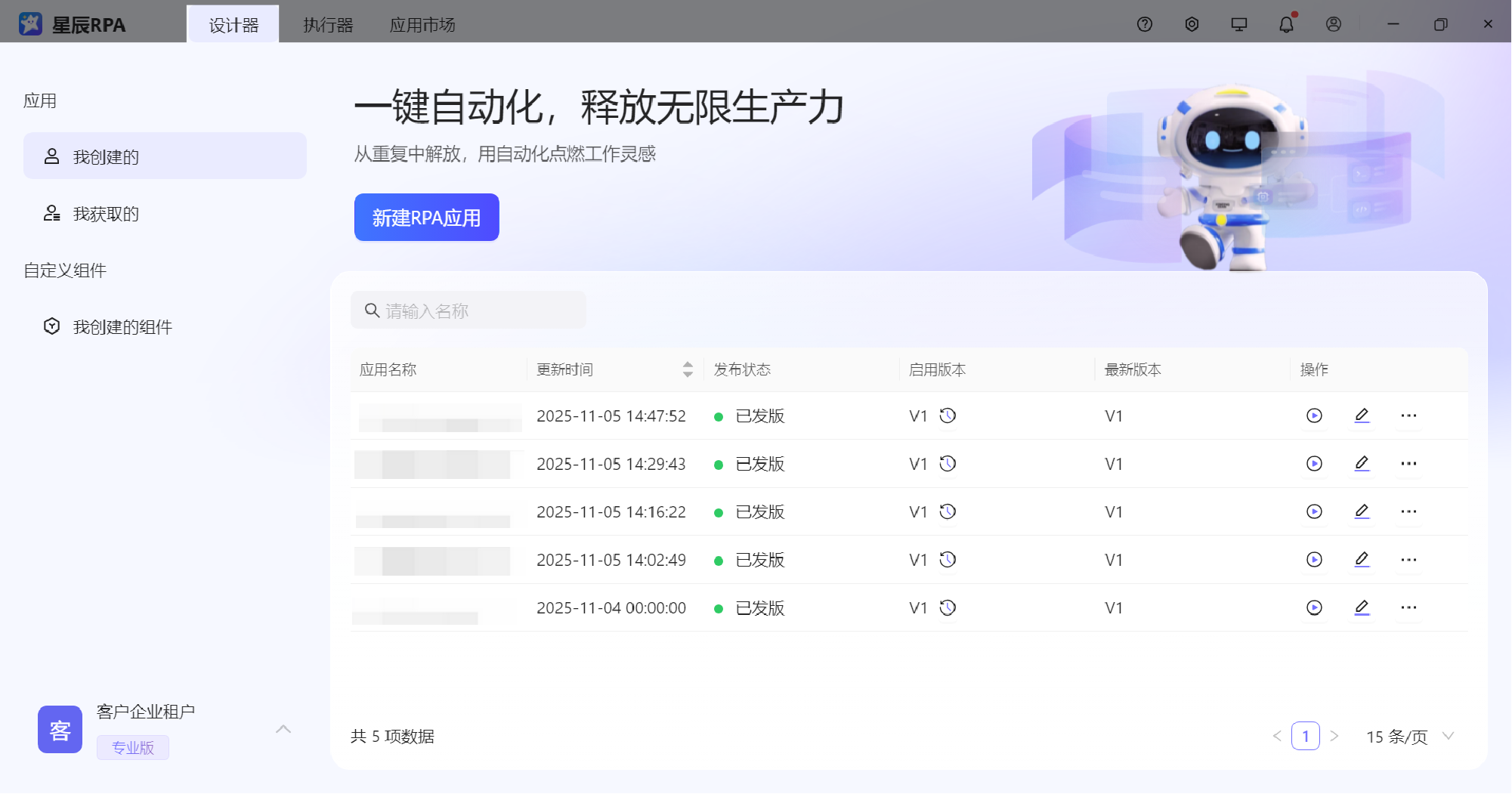Switch to the 执行器 tab
Image resolution: width=1512 pixels, height=794 pixels.
[328, 25]
